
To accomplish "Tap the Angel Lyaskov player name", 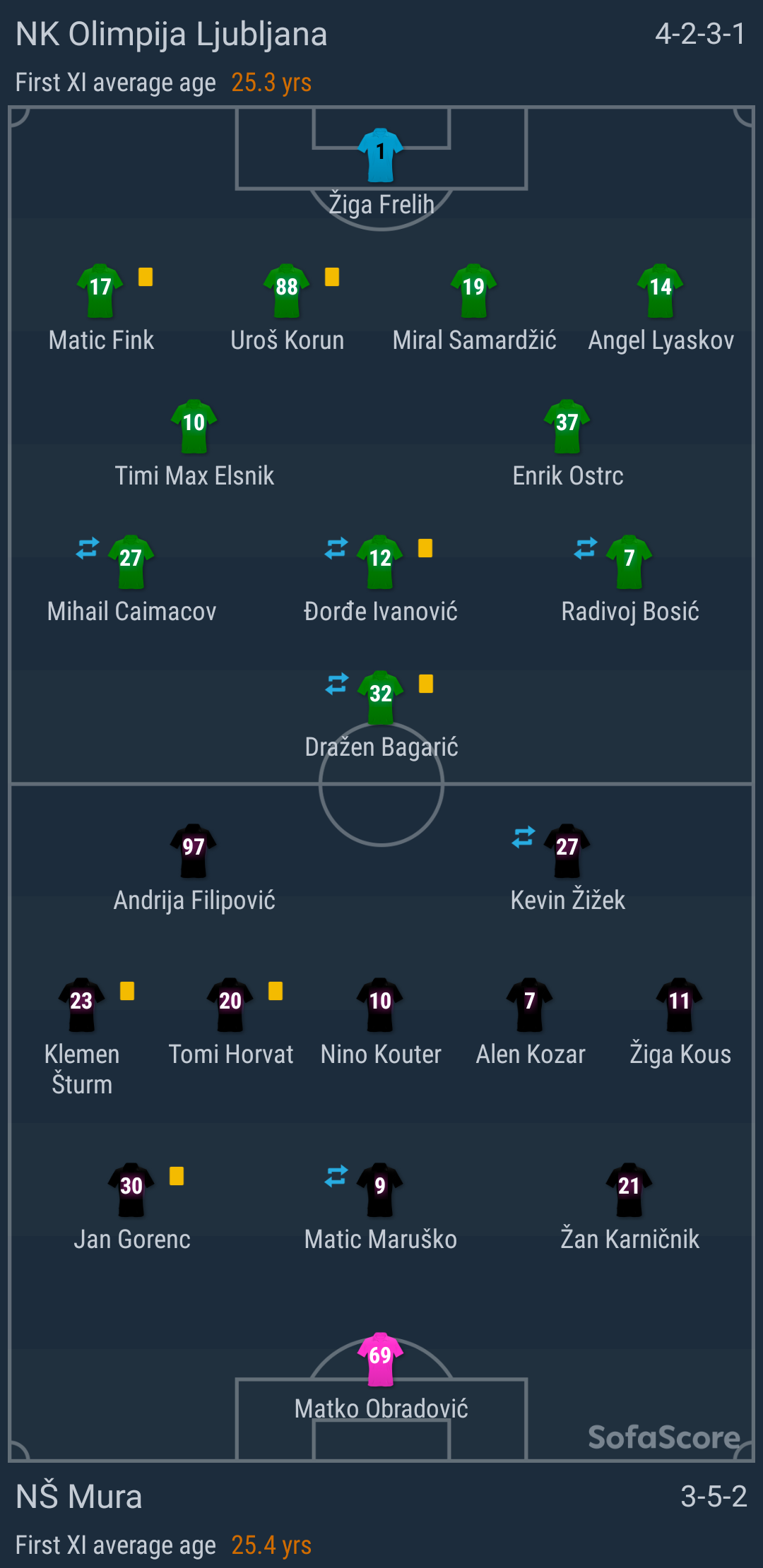I will tap(661, 340).
